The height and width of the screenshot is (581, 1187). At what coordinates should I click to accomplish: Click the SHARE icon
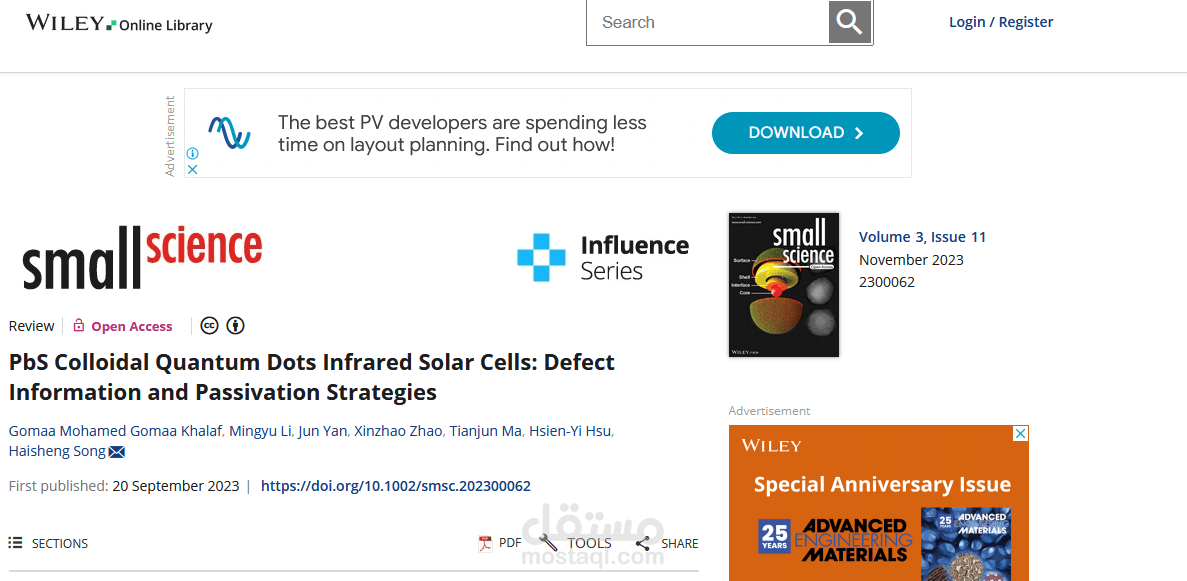[x=643, y=543]
